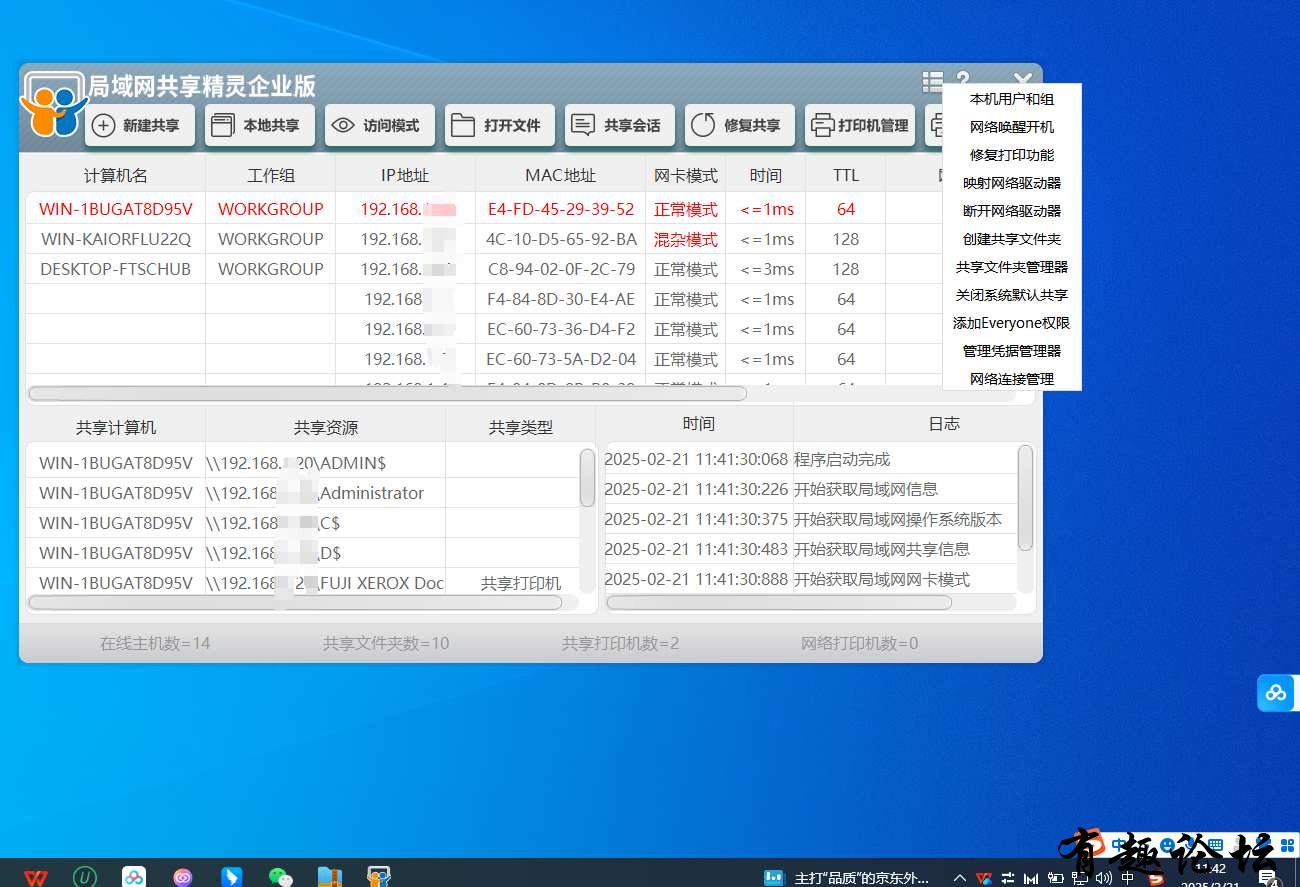Open WPS Office from the taskbar
1300x887 pixels.
point(36,877)
